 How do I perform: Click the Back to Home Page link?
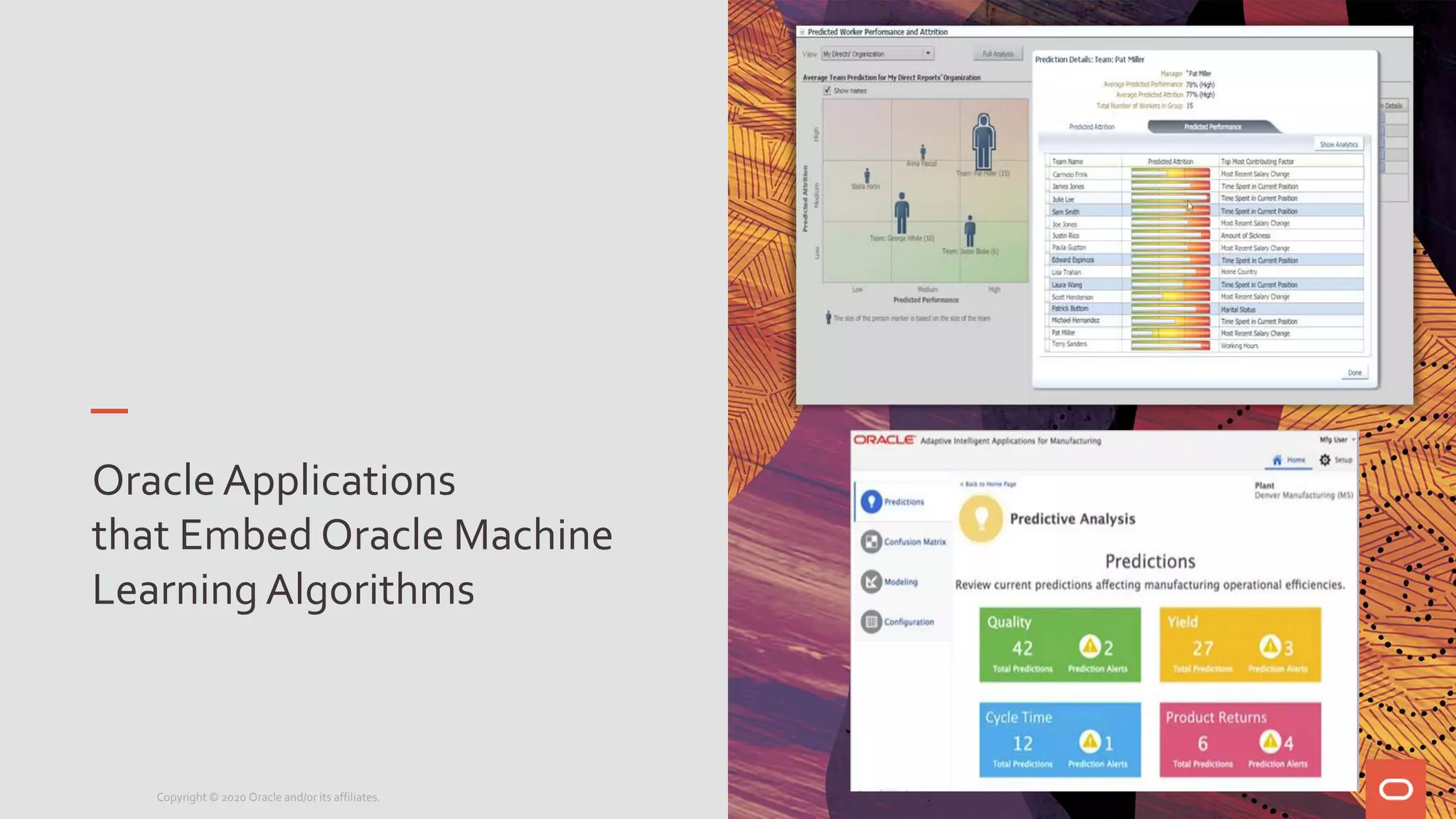988,484
